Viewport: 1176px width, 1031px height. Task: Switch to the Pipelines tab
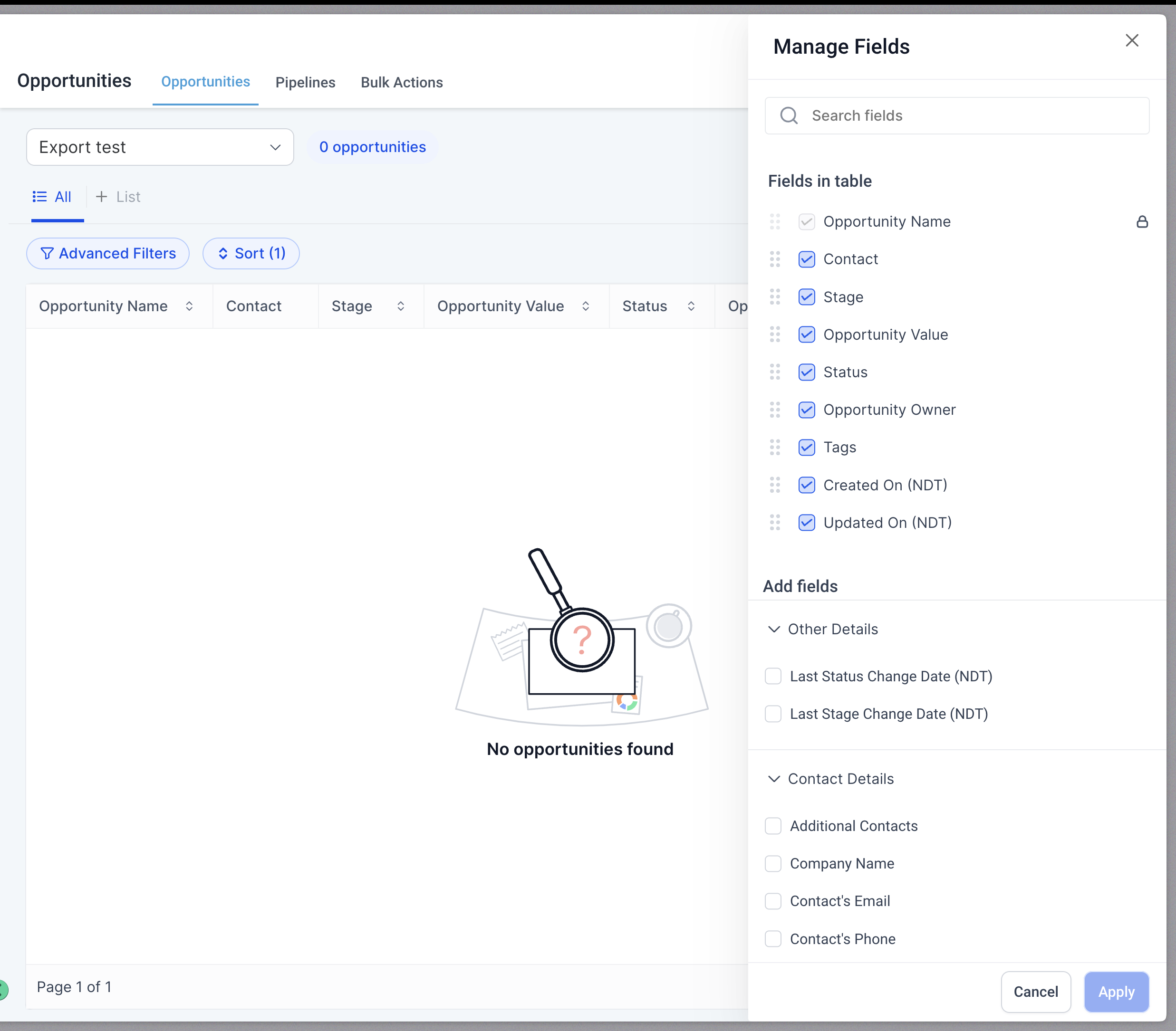tap(306, 83)
